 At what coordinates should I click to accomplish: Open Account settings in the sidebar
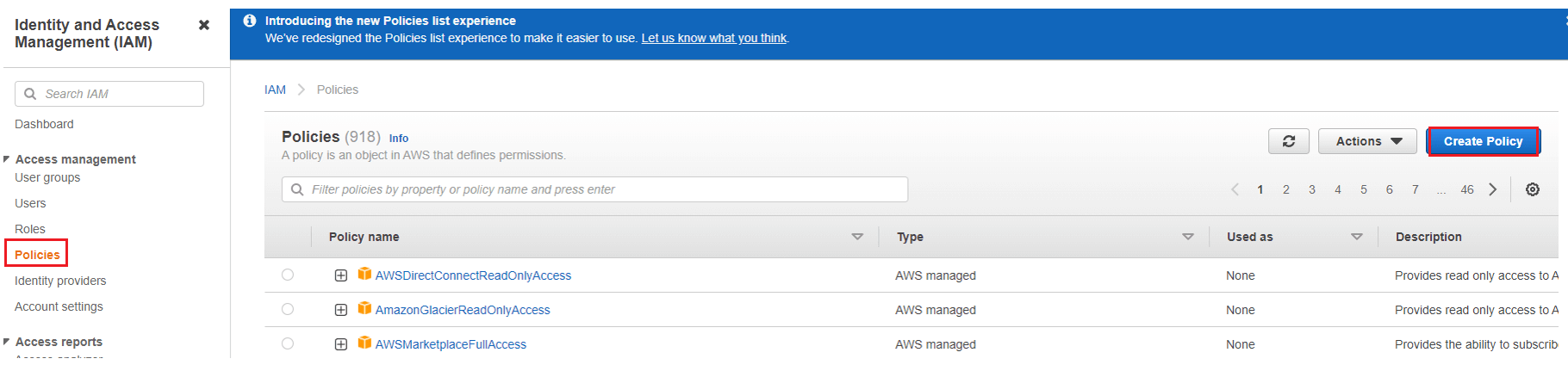pos(59,306)
